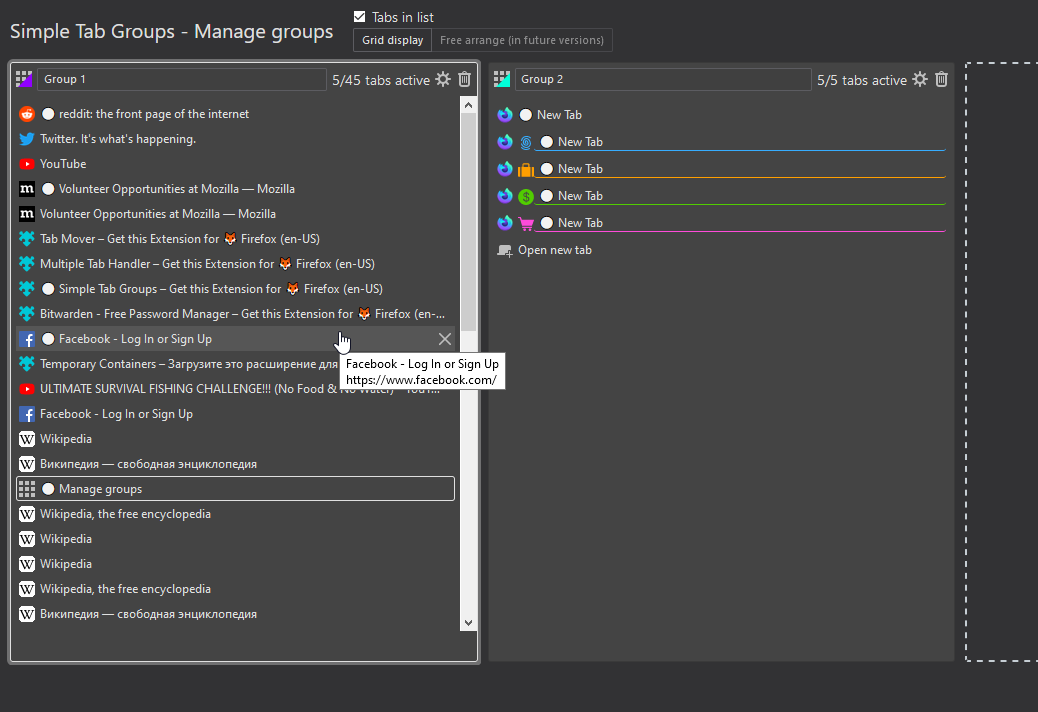Click white circle on green-underlined New Tab
The image size is (1038, 712).
(547, 197)
